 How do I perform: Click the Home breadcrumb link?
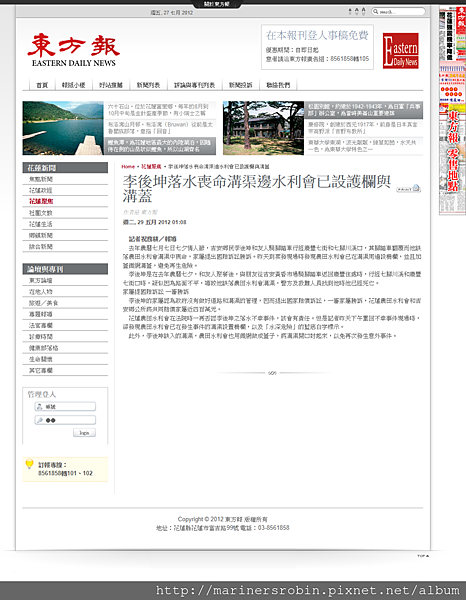(128, 166)
